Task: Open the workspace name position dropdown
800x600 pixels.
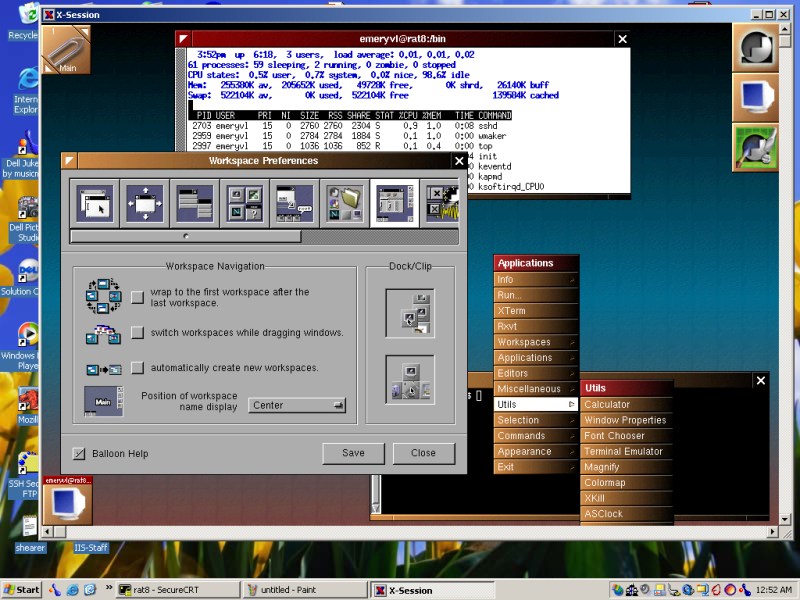Action: 297,405
